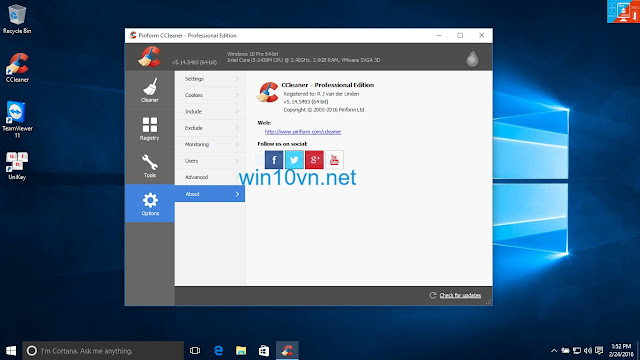Click the chevron on the Users row

237,161
